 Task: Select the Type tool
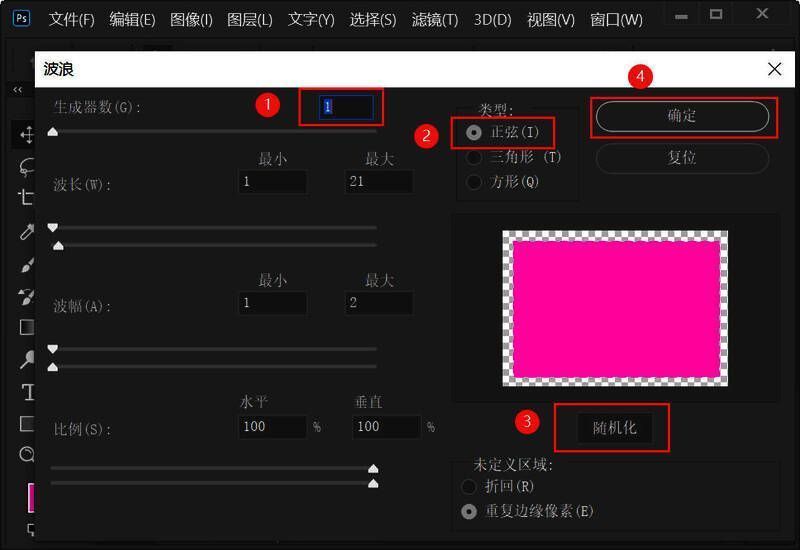[x=28, y=392]
